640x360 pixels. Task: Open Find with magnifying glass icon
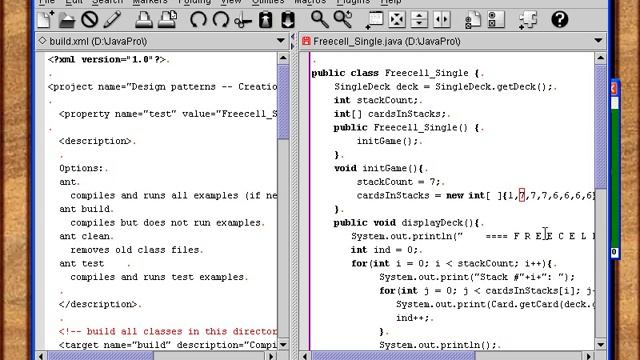[319, 19]
